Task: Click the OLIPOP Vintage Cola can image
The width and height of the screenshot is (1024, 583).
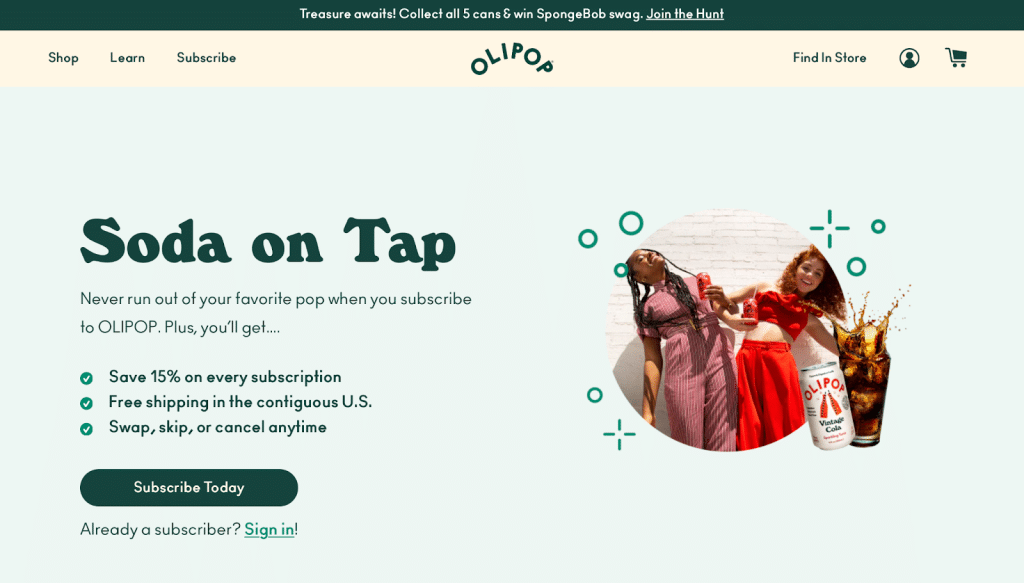Action: tap(827, 405)
